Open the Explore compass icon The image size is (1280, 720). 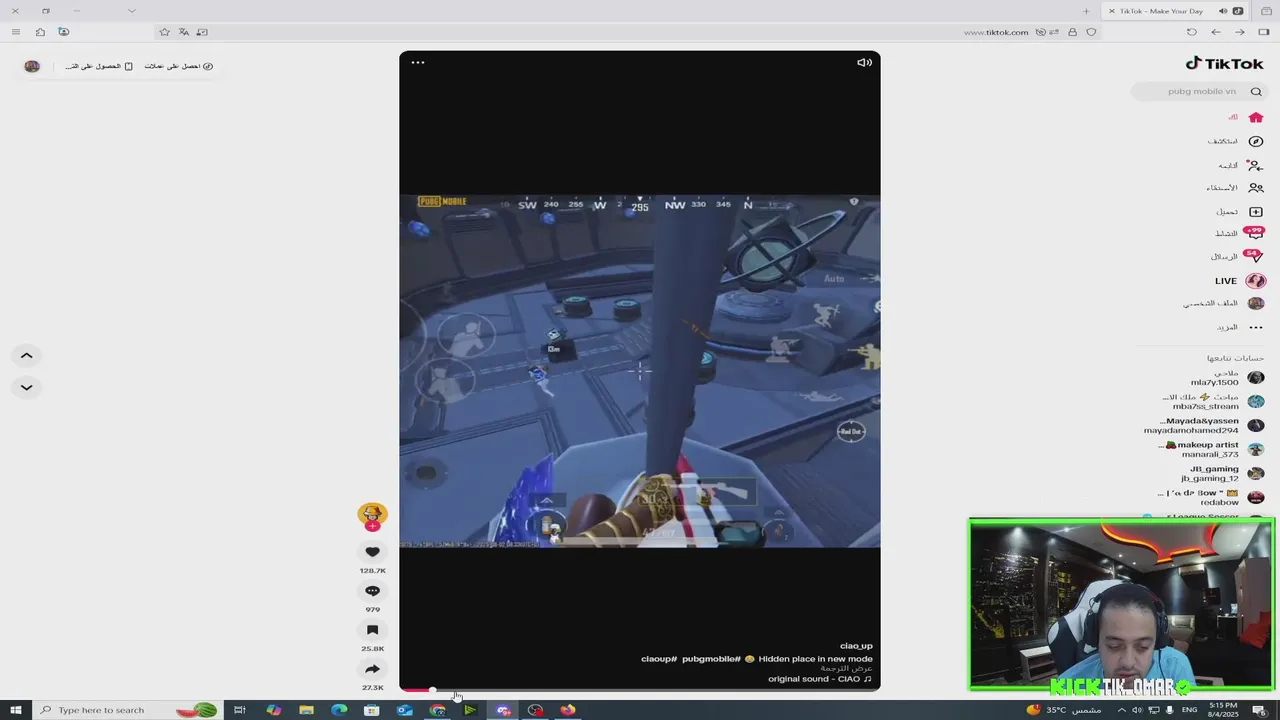pos(1237,141)
